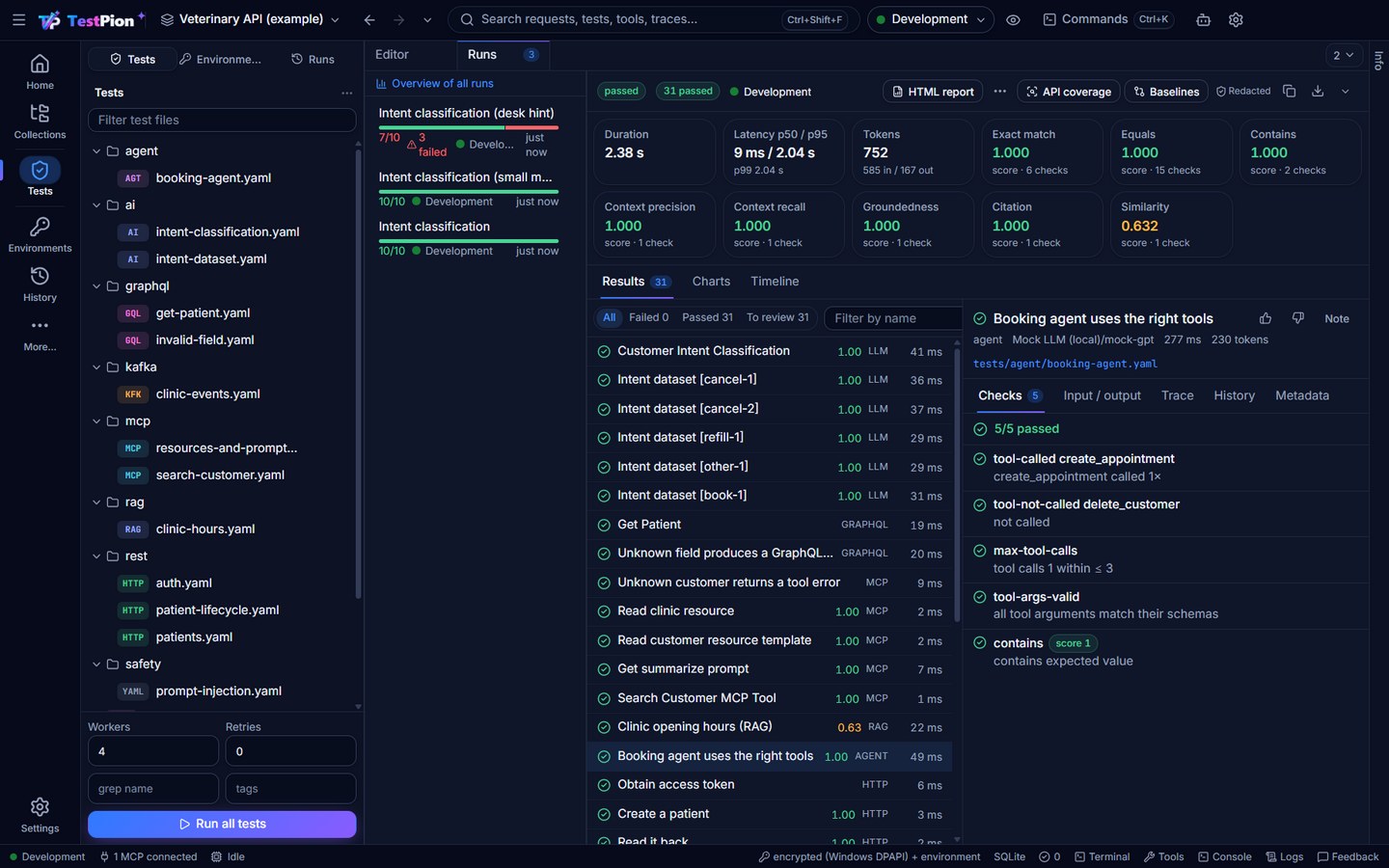1389x868 pixels.
Task: Open Collections in the sidebar
Action: pyautogui.click(x=40, y=122)
